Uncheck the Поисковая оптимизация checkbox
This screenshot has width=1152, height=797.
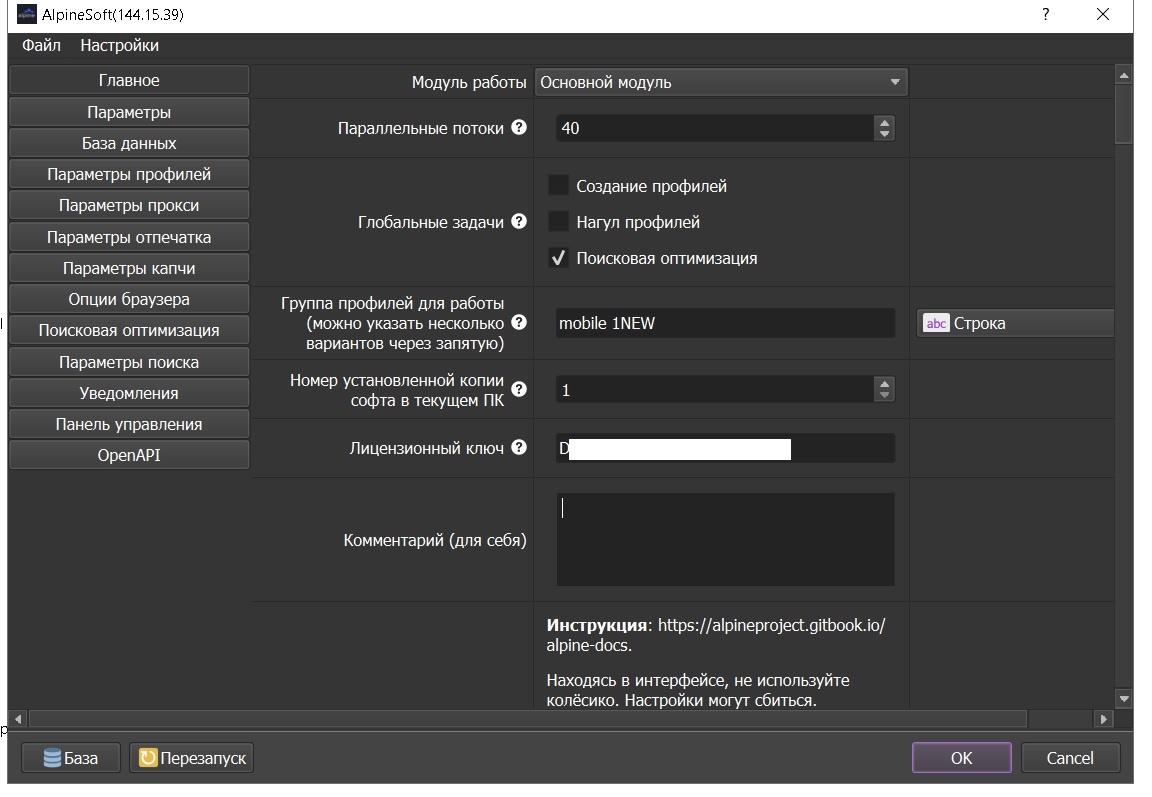coord(558,258)
